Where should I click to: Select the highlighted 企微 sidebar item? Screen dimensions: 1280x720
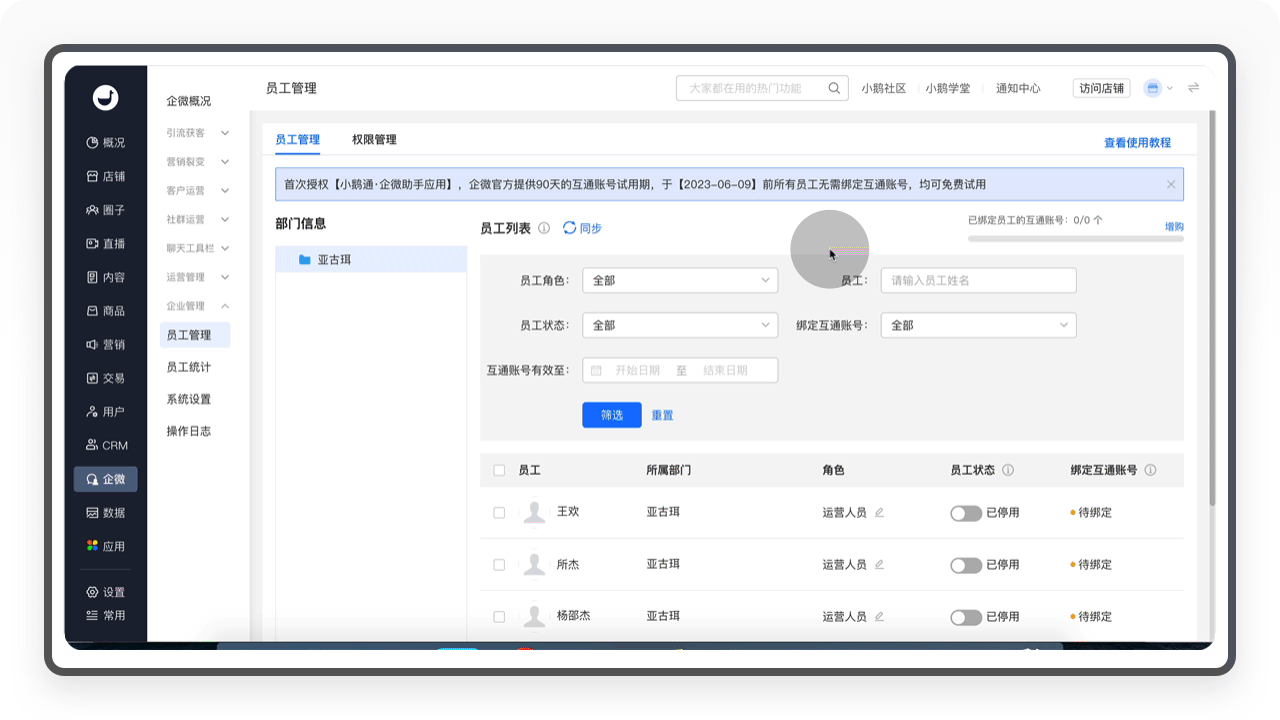pyautogui.click(x=105, y=480)
